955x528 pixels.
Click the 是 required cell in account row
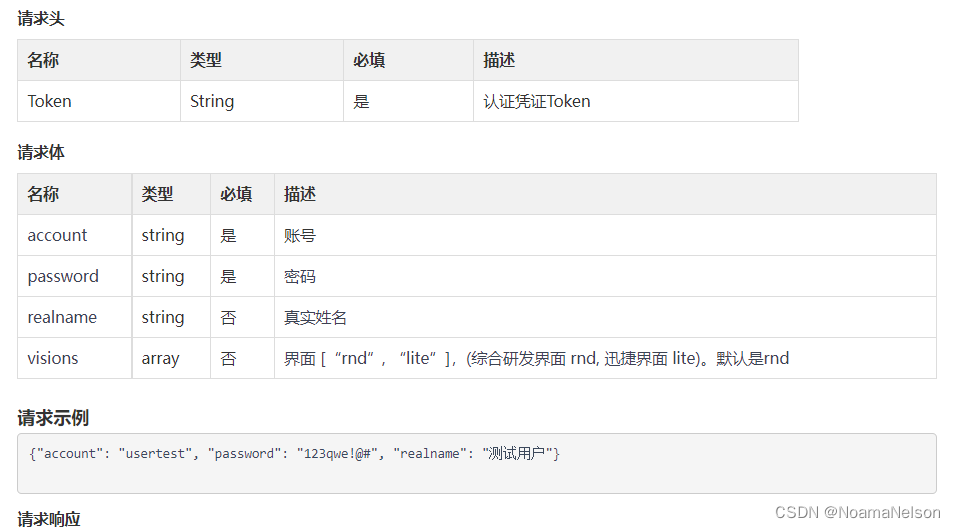[x=242, y=235]
